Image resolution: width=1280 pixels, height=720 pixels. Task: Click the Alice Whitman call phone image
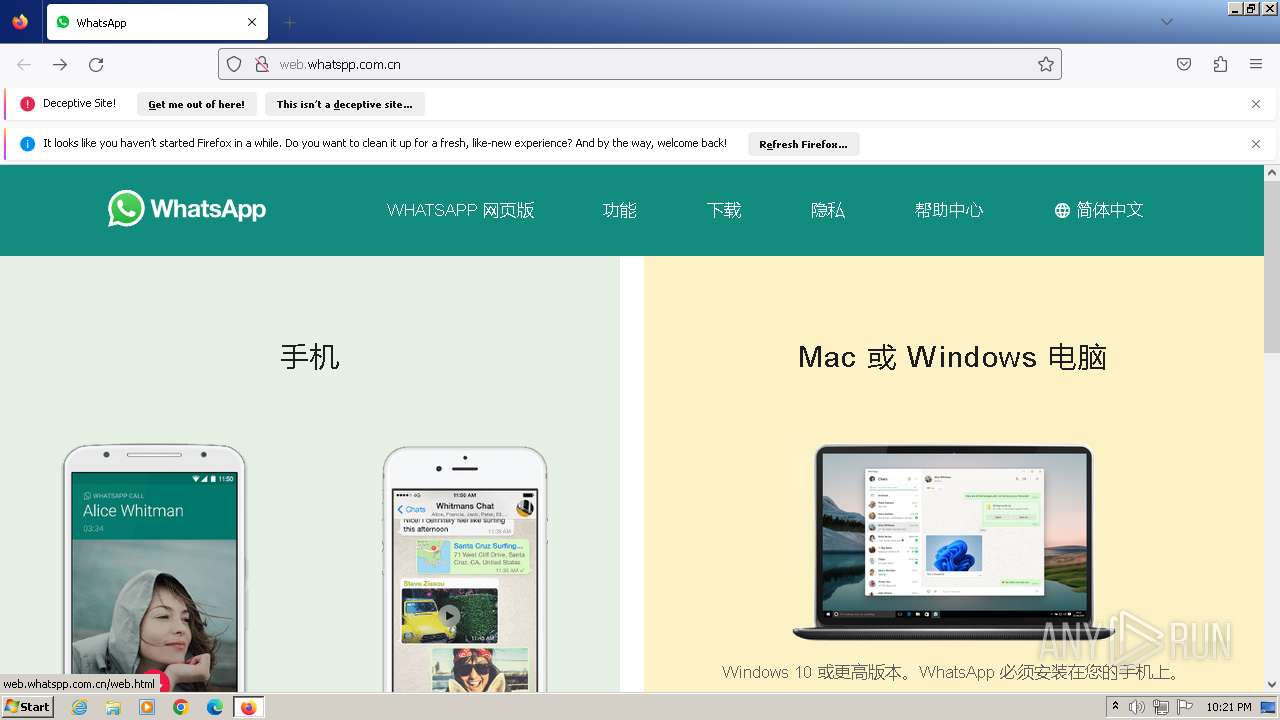pos(154,568)
